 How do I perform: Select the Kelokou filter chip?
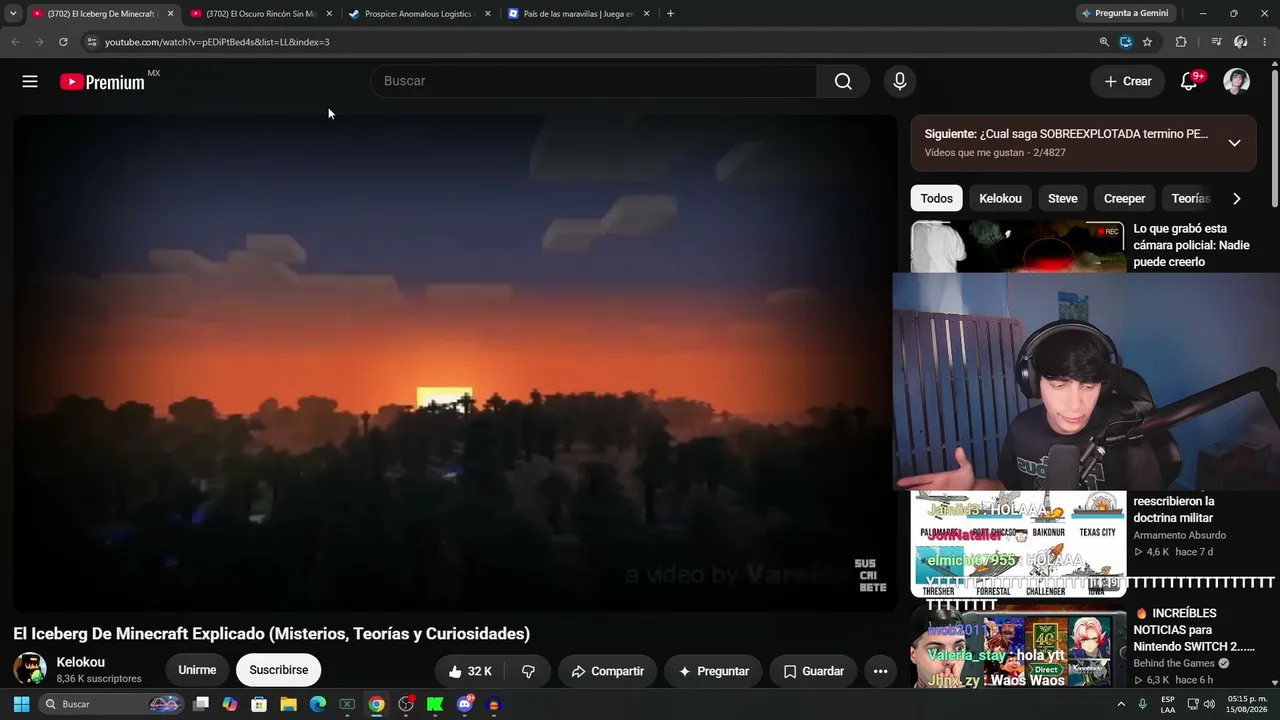pyautogui.click(x=1000, y=198)
